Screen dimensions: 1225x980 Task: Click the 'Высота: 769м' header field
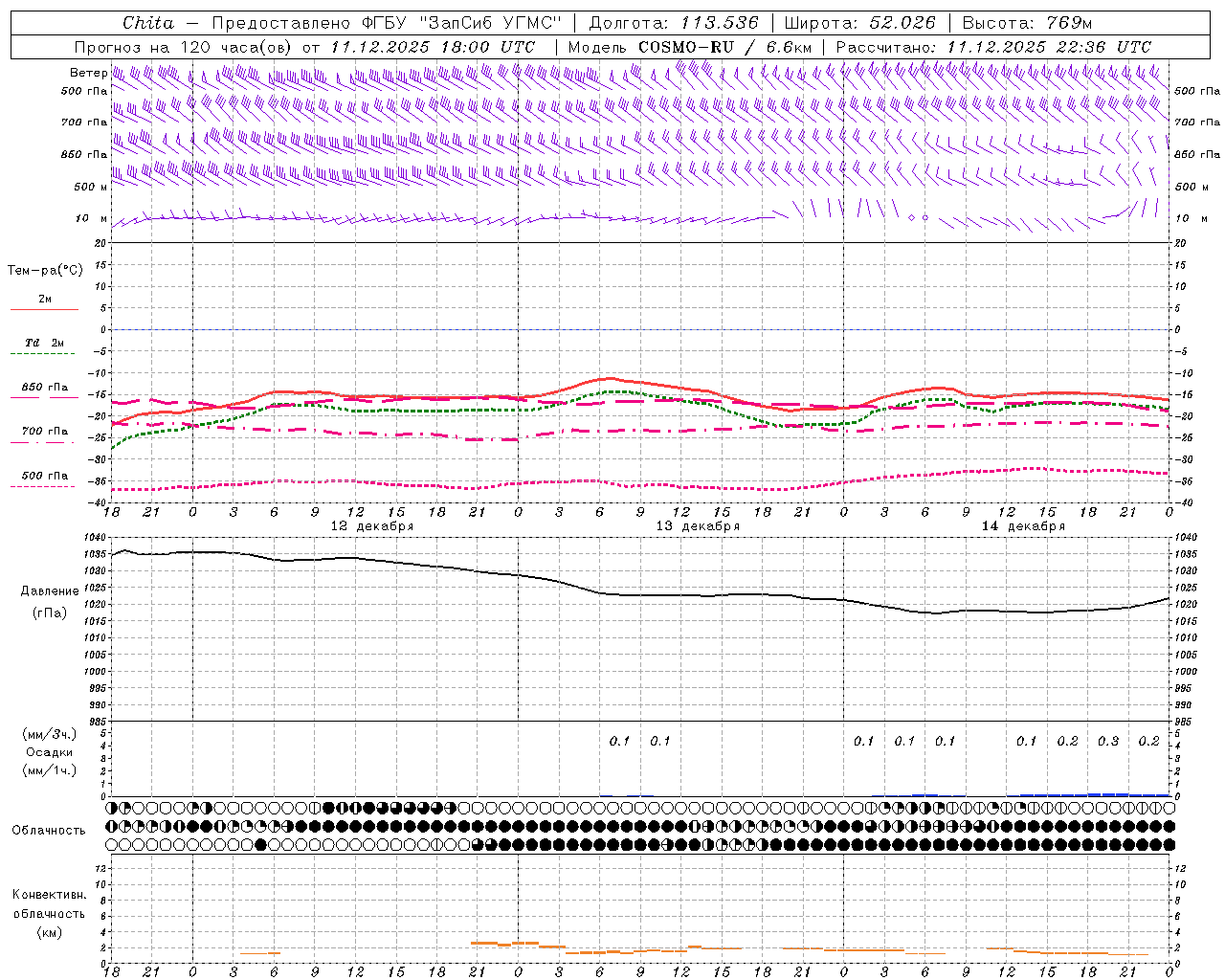[x=1027, y=23]
